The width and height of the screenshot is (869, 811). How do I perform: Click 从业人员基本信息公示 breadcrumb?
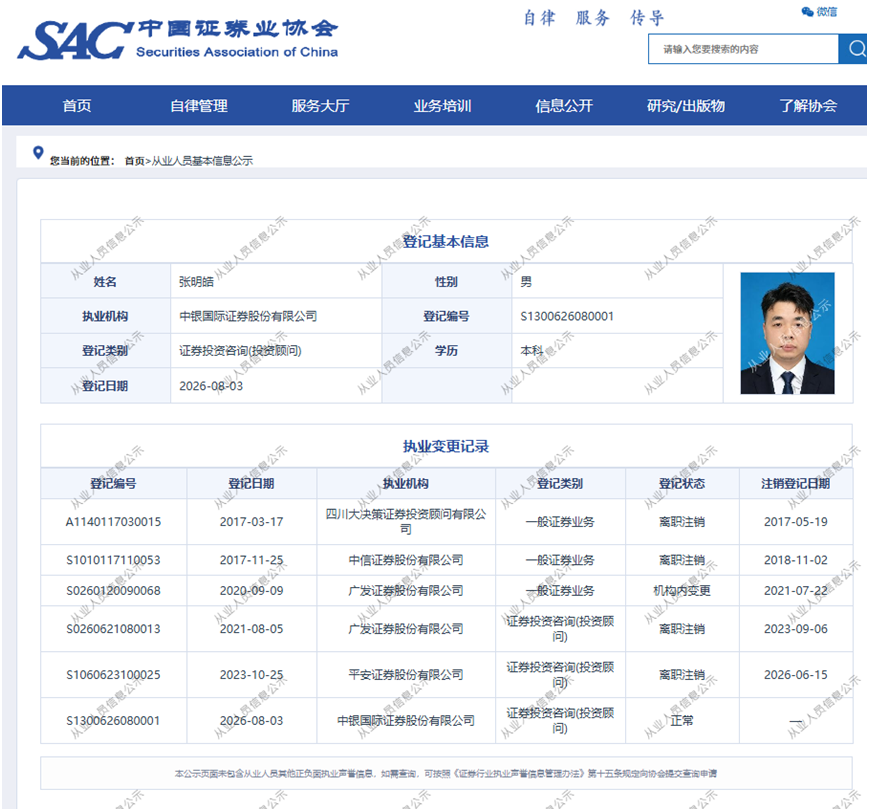coord(202,161)
